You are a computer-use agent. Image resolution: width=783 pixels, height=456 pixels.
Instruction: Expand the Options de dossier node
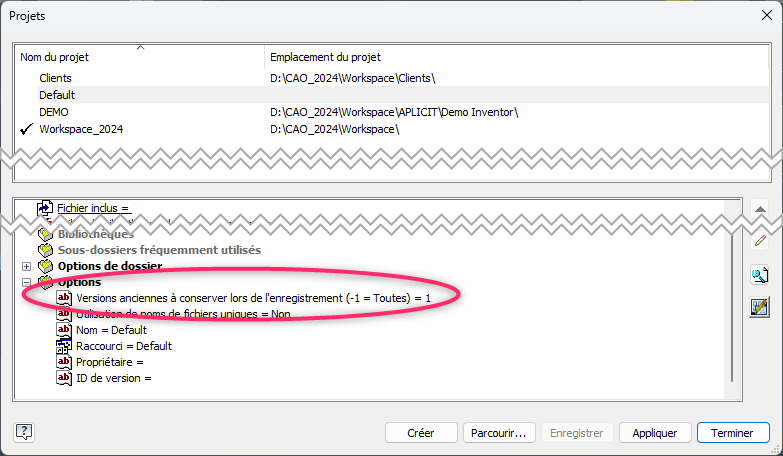[x=26, y=266]
